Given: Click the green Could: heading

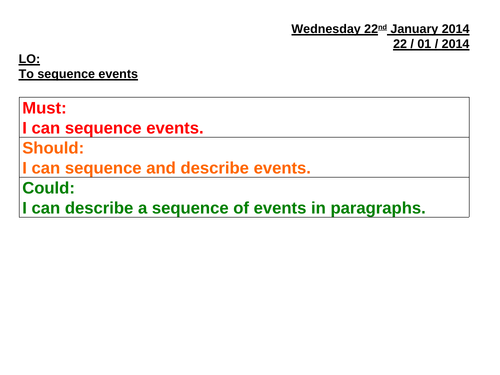Looking at the screenshot, I should (x=48, y=188).
